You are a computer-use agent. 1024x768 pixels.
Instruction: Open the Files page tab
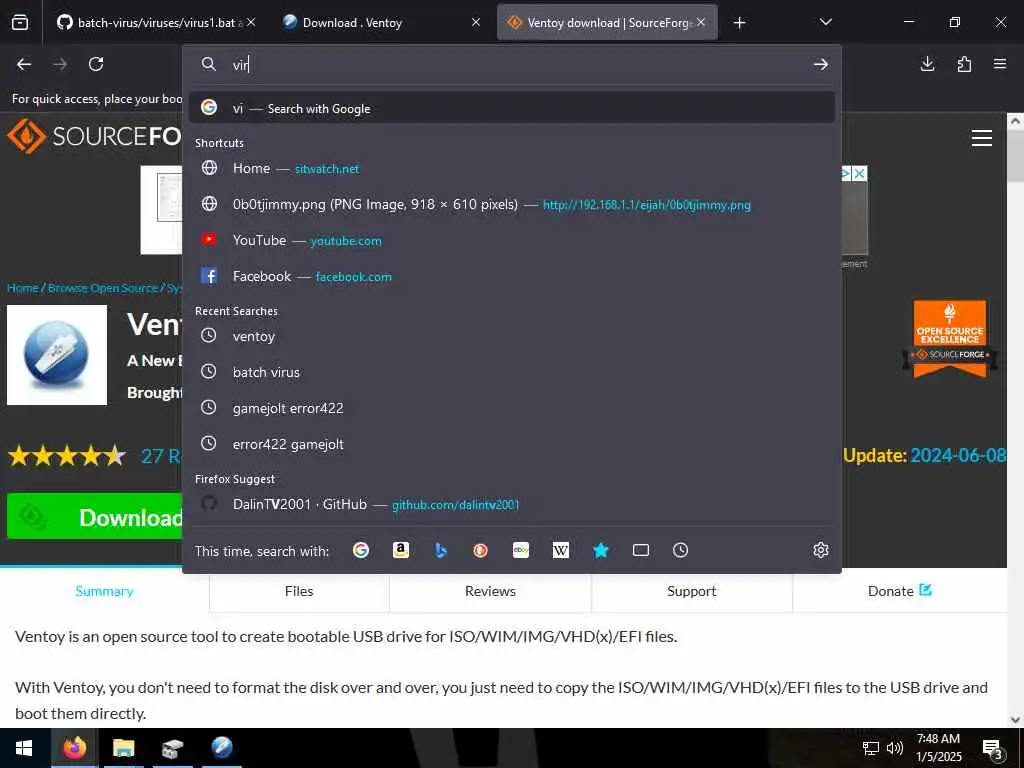point(299,591)
